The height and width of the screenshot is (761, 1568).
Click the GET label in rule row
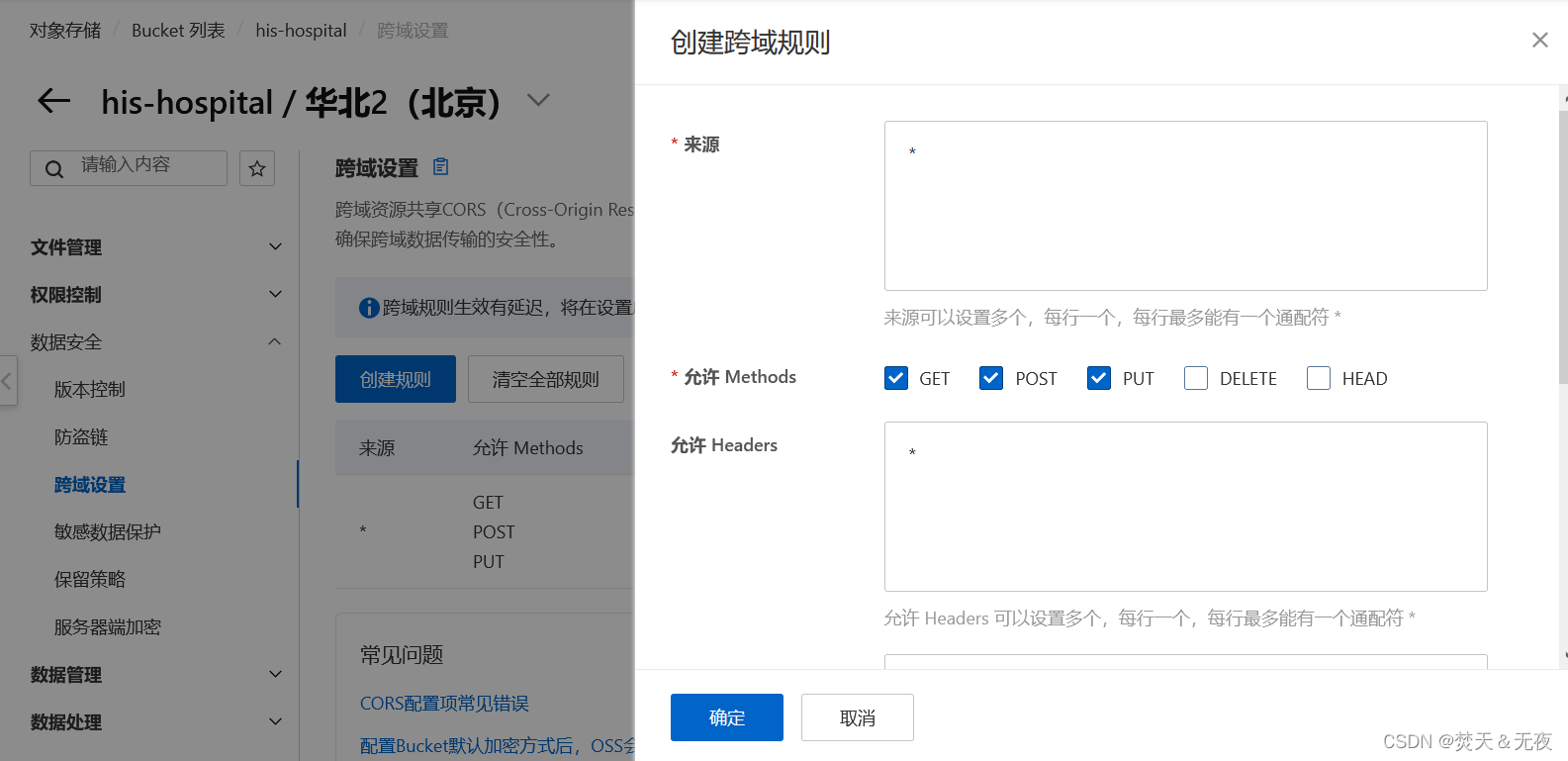(488, 503)
